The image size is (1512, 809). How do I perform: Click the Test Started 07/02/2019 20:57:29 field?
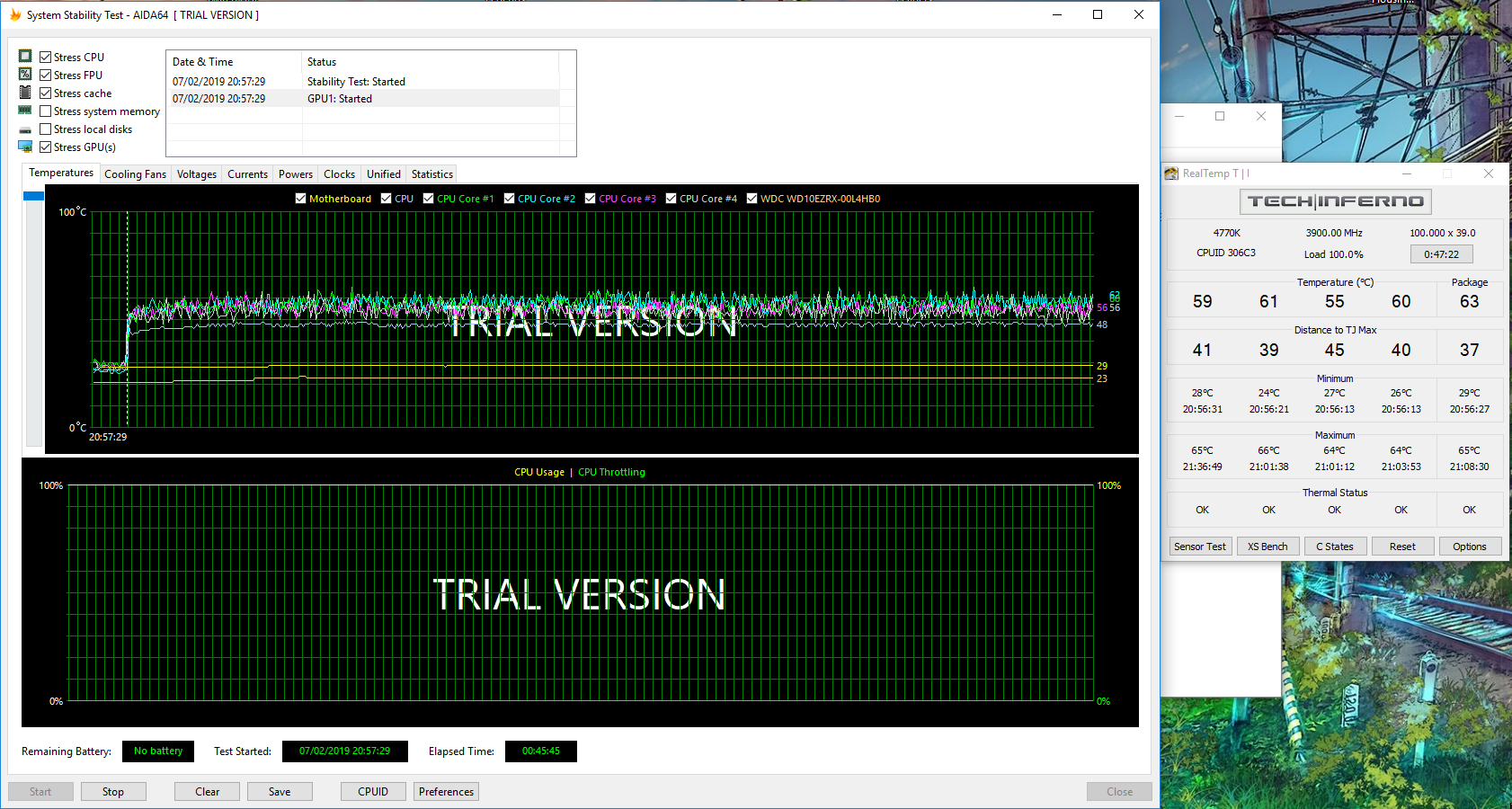point(345,751)
